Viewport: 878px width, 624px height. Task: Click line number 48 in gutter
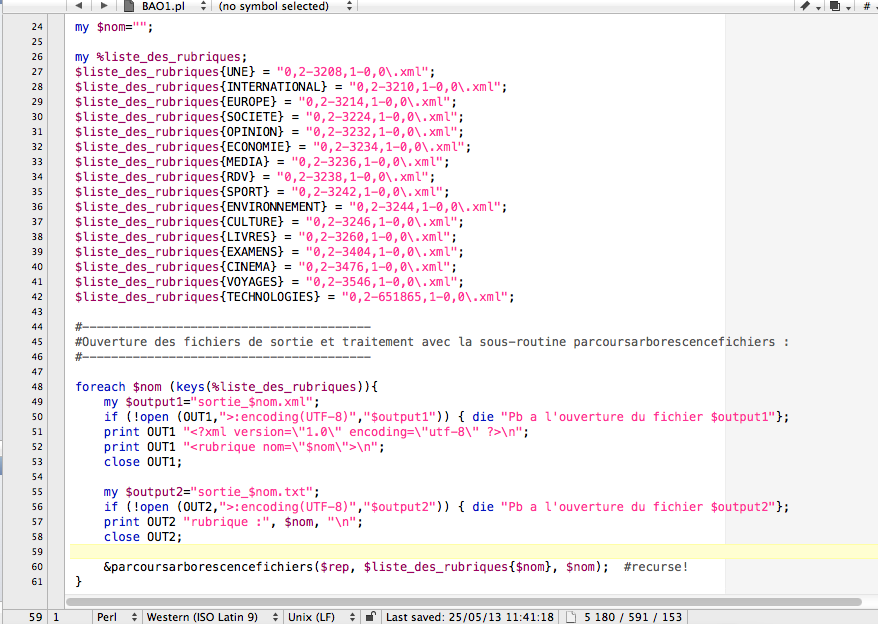click(37, 386)
